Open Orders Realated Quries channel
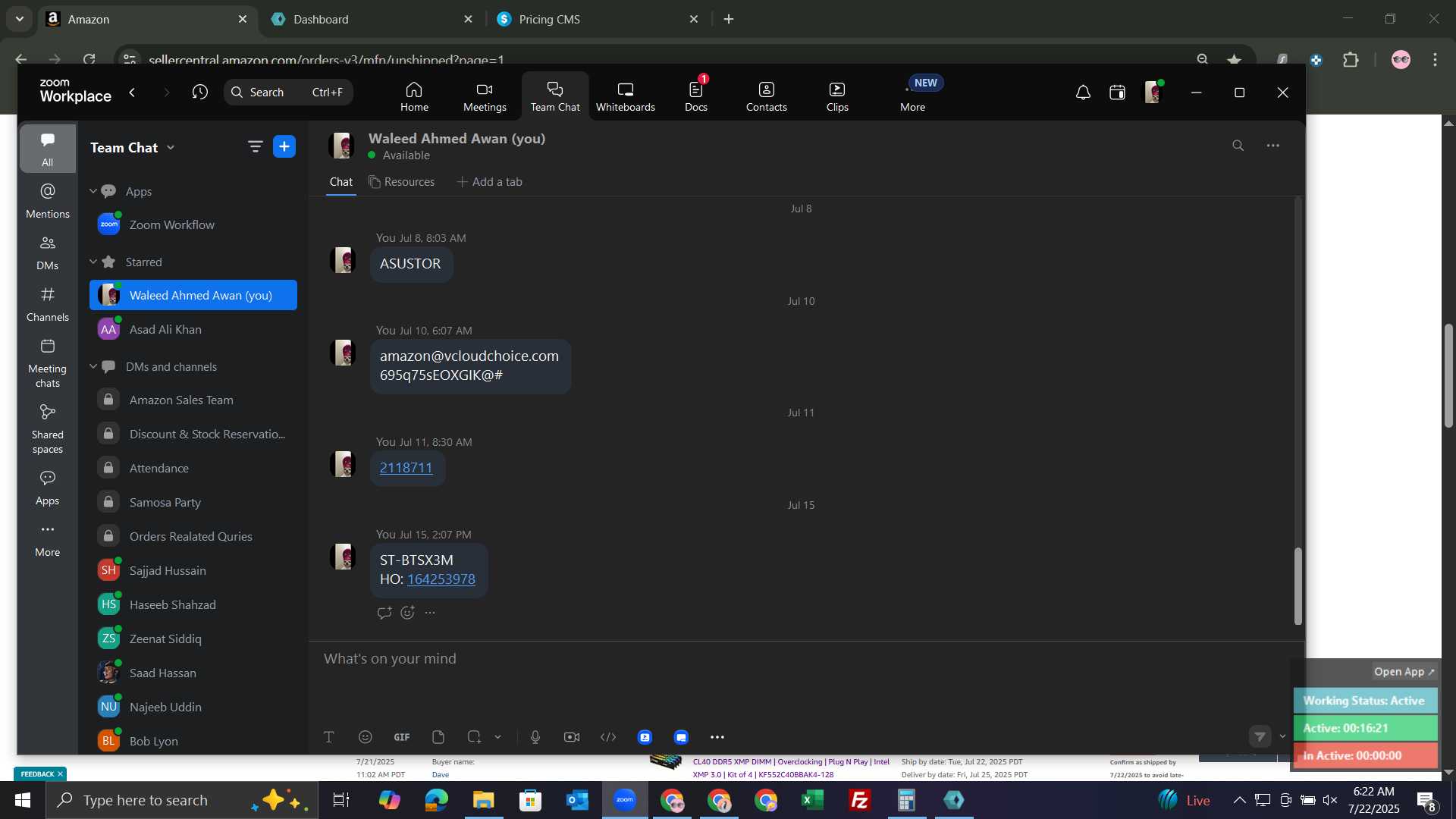 point(193,536)
